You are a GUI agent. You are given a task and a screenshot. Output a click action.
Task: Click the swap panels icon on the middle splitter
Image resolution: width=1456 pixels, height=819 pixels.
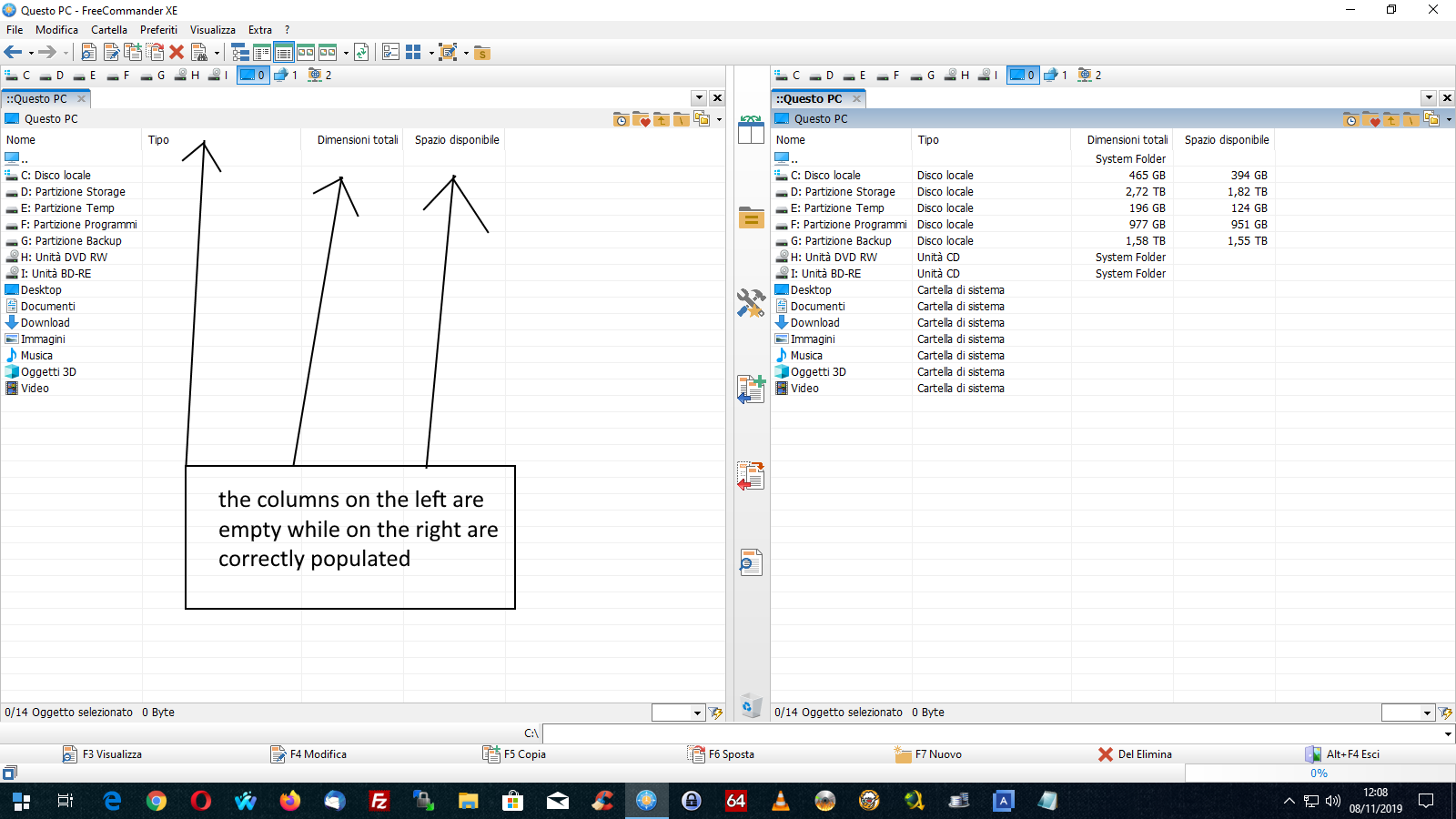pos(751,130)
